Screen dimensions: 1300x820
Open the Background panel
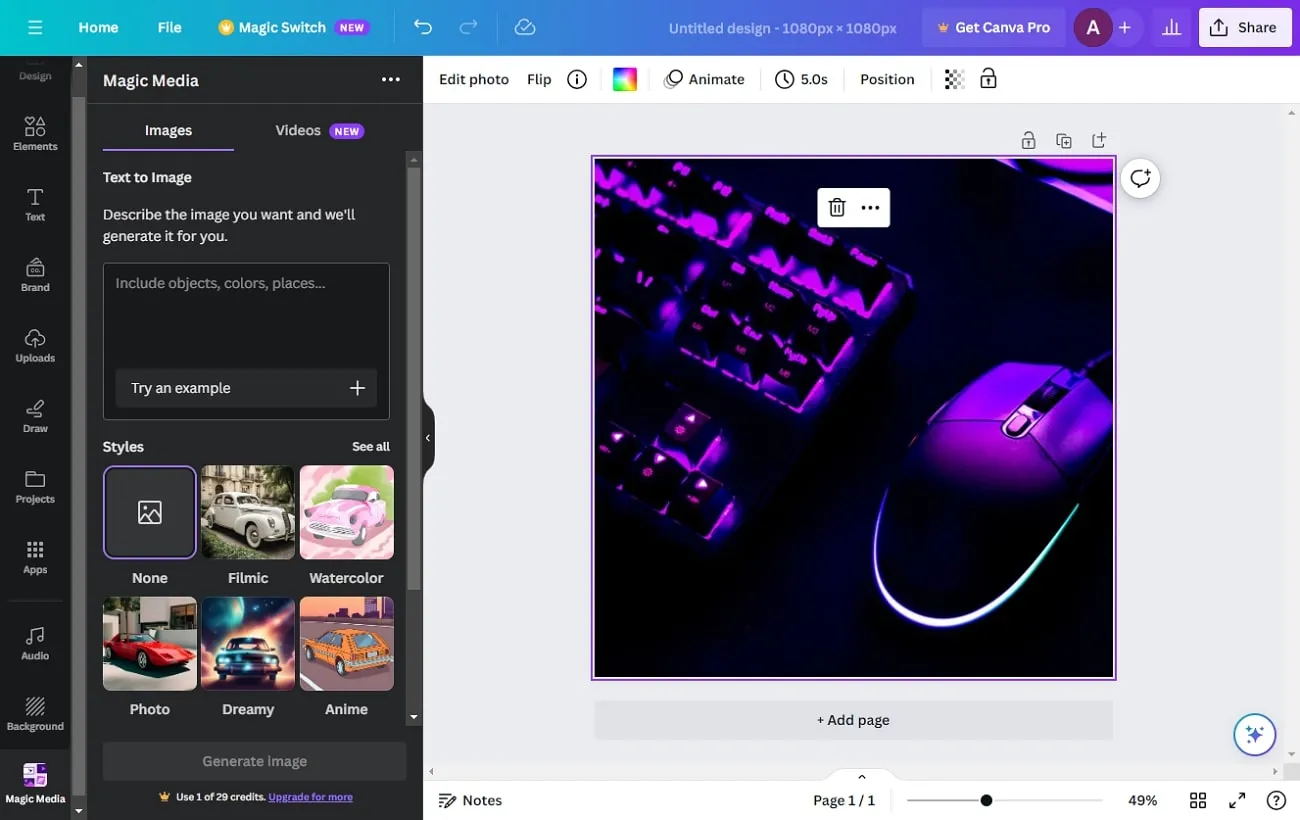tap(35, 711)
